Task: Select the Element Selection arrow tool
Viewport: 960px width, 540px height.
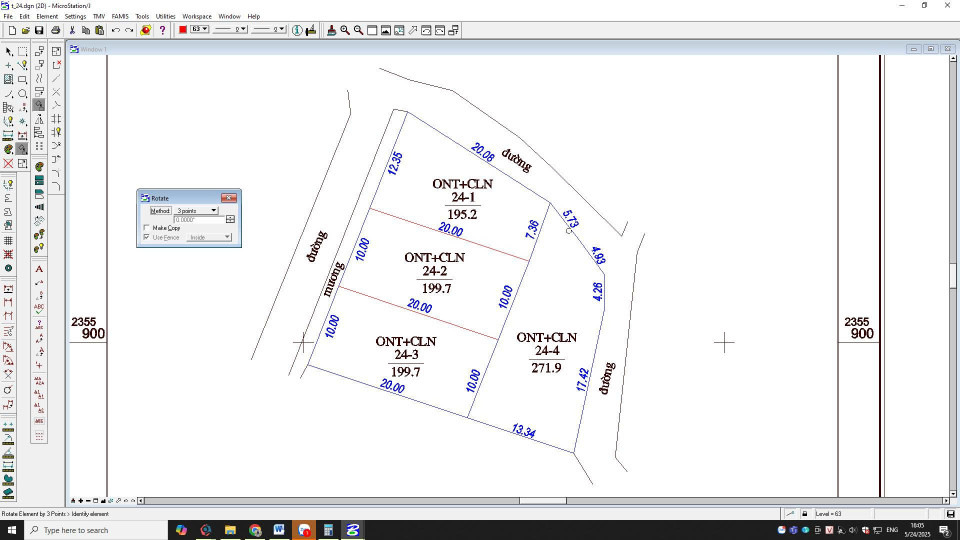Action: 9,52
